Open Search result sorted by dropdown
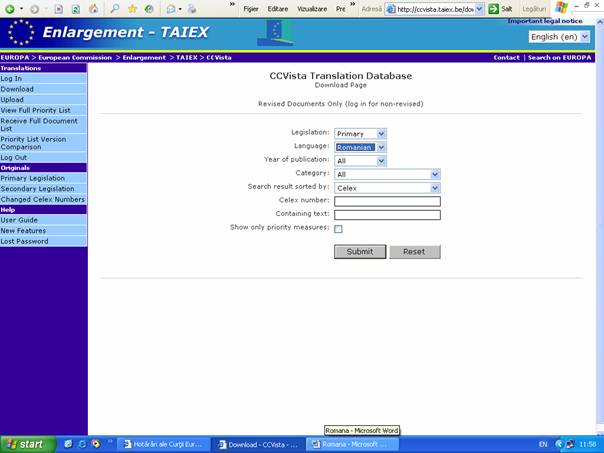Screen dimensions: 604x453 [387, 188]
